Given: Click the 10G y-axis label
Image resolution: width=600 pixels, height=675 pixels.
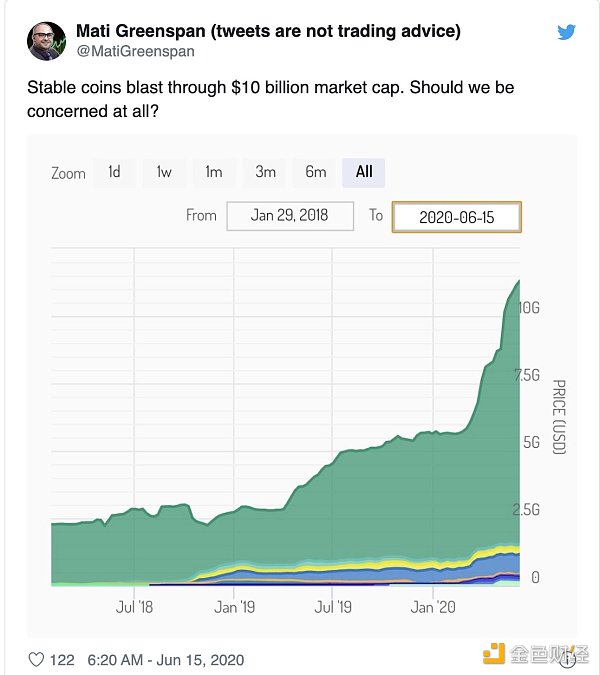Looking at the screenshot, I should point(529,309).
